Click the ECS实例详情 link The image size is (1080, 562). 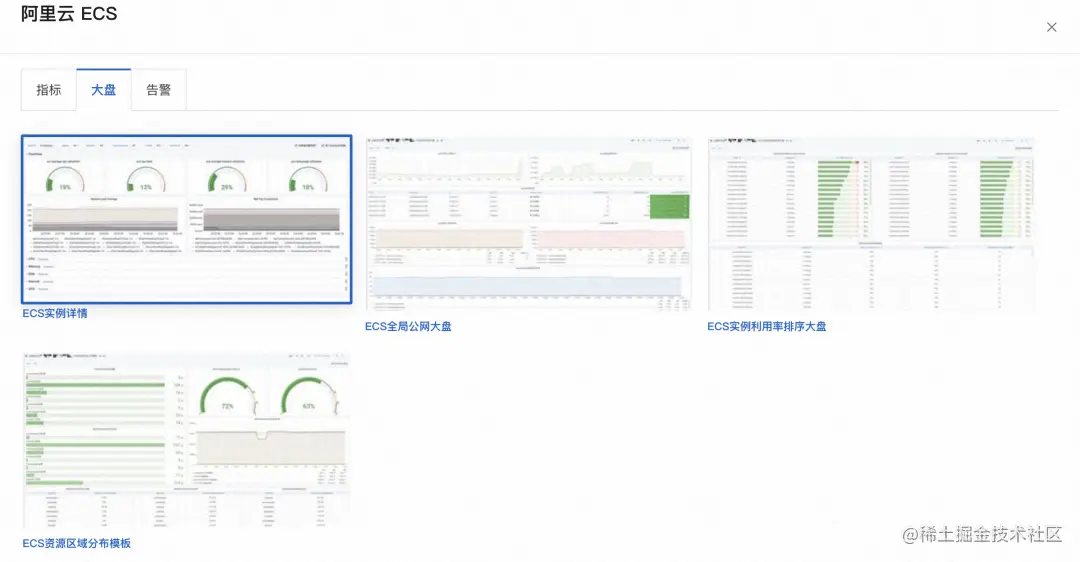click(55, 313)
